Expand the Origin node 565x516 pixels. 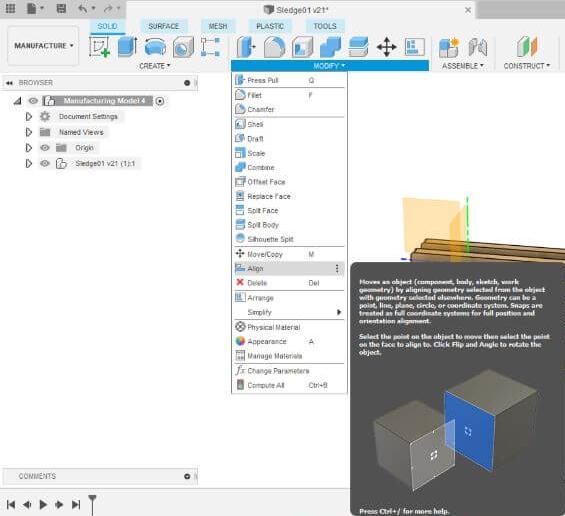(x=29, y=148)
